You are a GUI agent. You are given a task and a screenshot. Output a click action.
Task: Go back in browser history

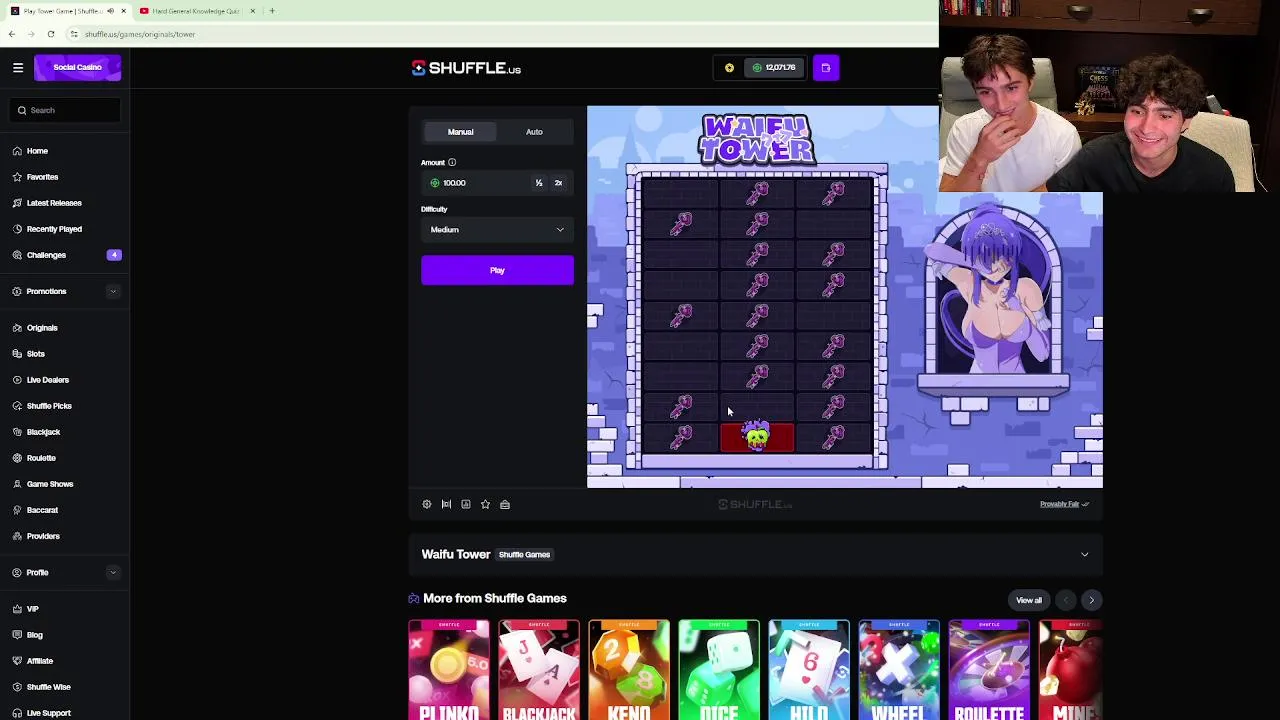click(x=12, y=34)
